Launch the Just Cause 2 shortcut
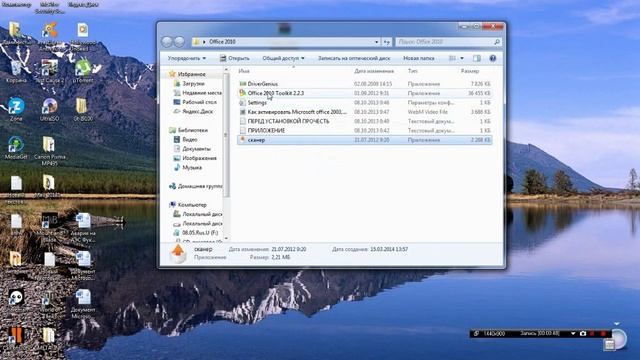This screenshot has width=640, height=360. pos(49,71)
